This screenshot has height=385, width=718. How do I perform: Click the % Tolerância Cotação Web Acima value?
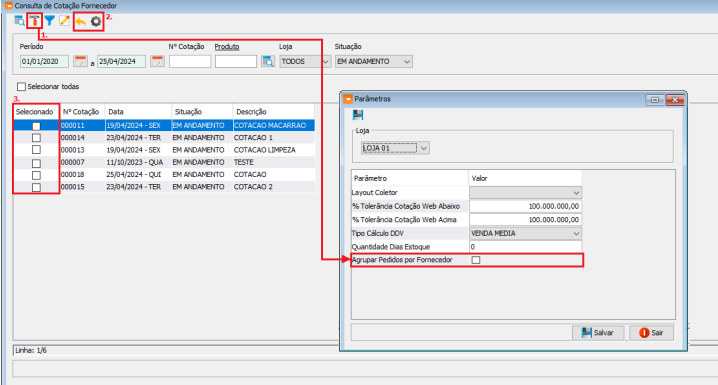(x=525, y=220)
